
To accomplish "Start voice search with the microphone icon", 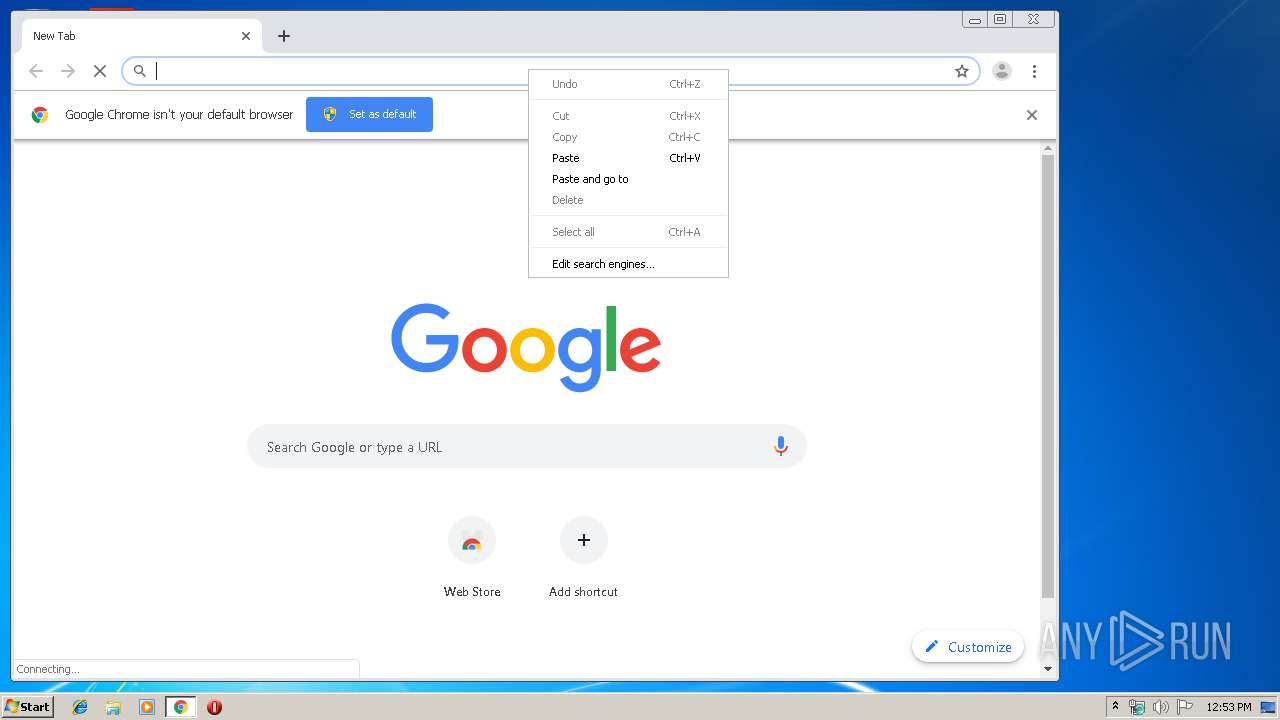I will click(x=781, y=447).
